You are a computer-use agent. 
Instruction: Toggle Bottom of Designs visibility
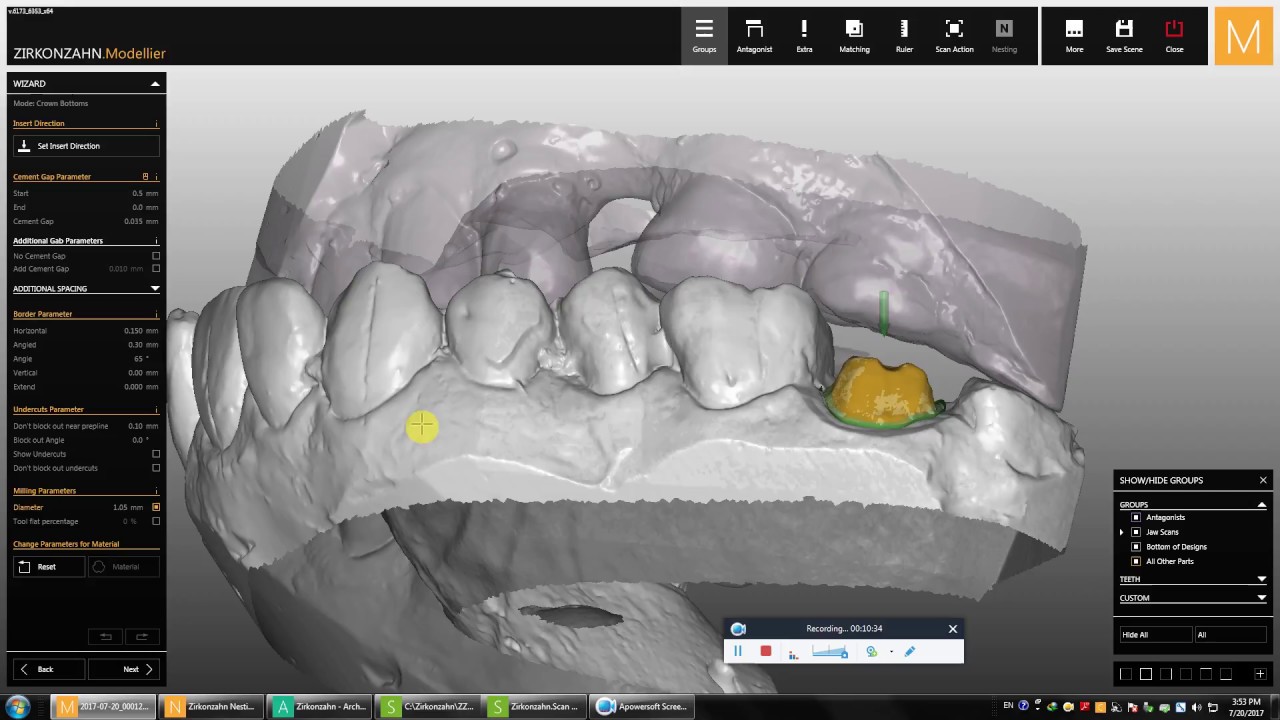pos(1136,547)
